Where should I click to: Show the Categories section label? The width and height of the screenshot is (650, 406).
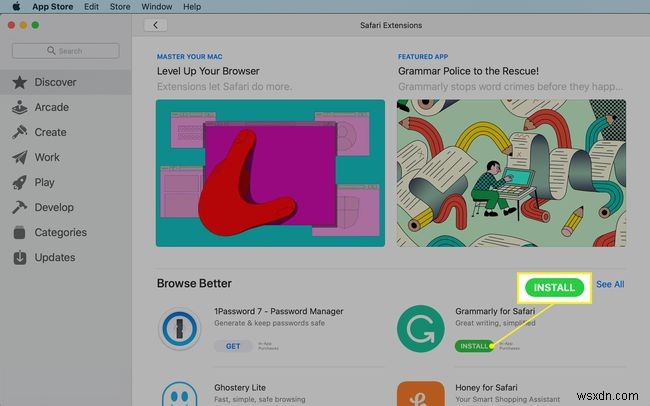coord(61,232)
